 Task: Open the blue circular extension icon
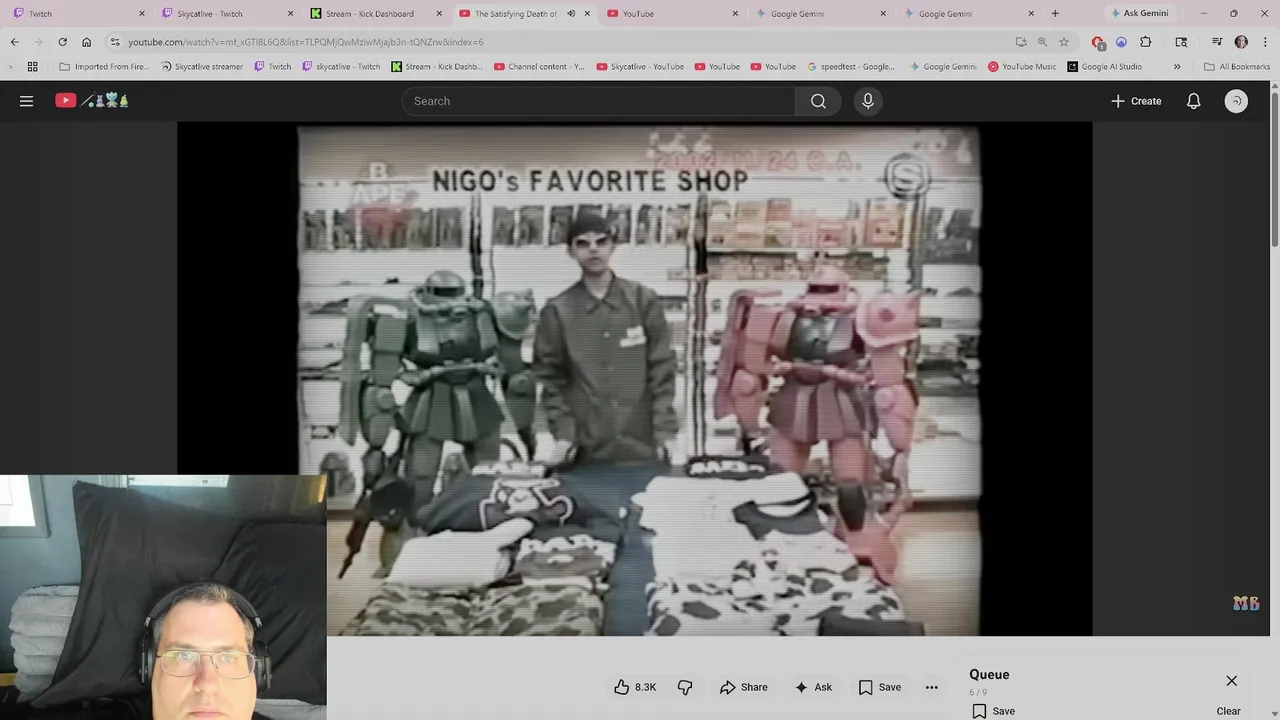click(x=1121, y=42)
